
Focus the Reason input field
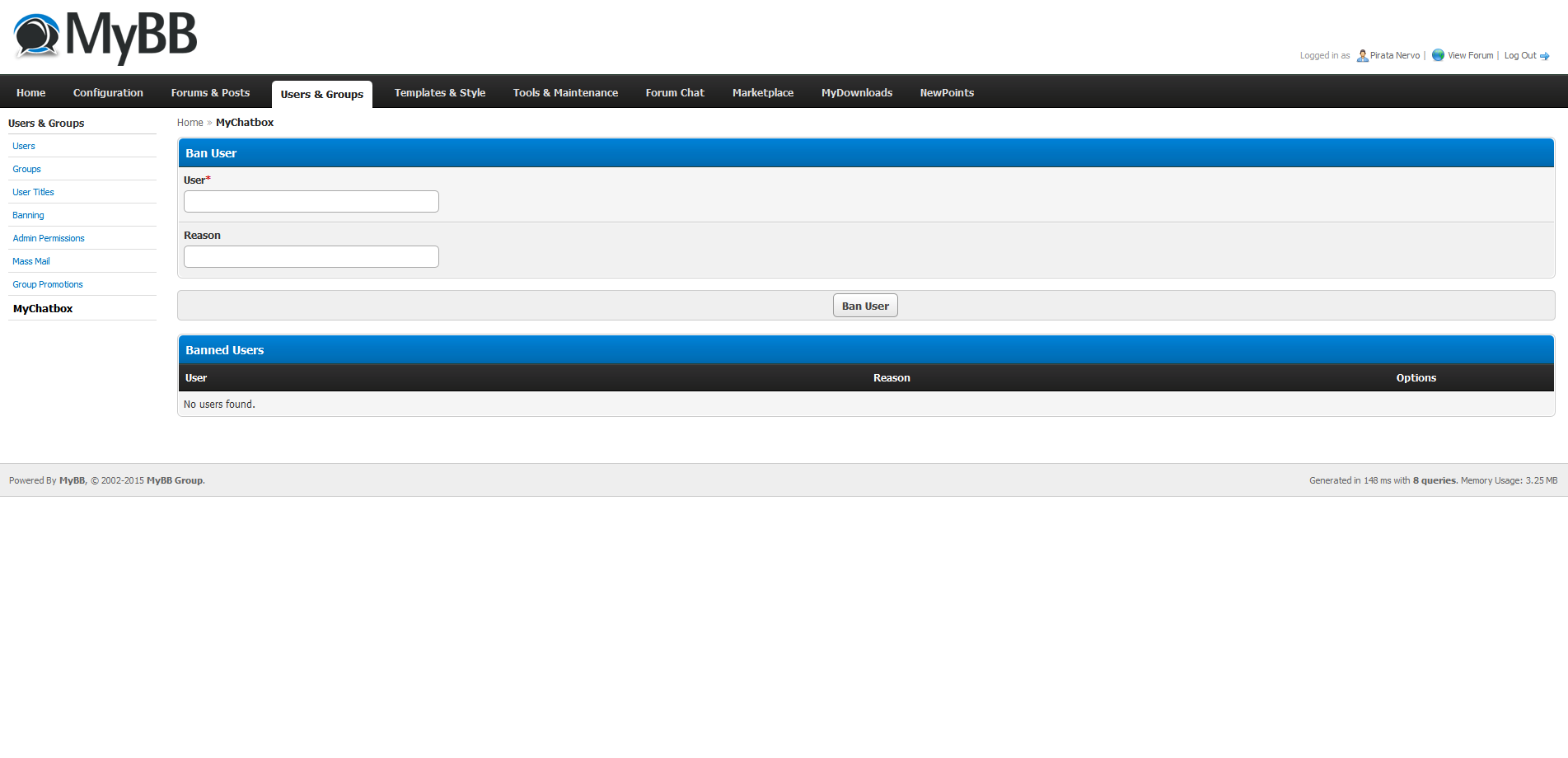(x=311, y=256)
